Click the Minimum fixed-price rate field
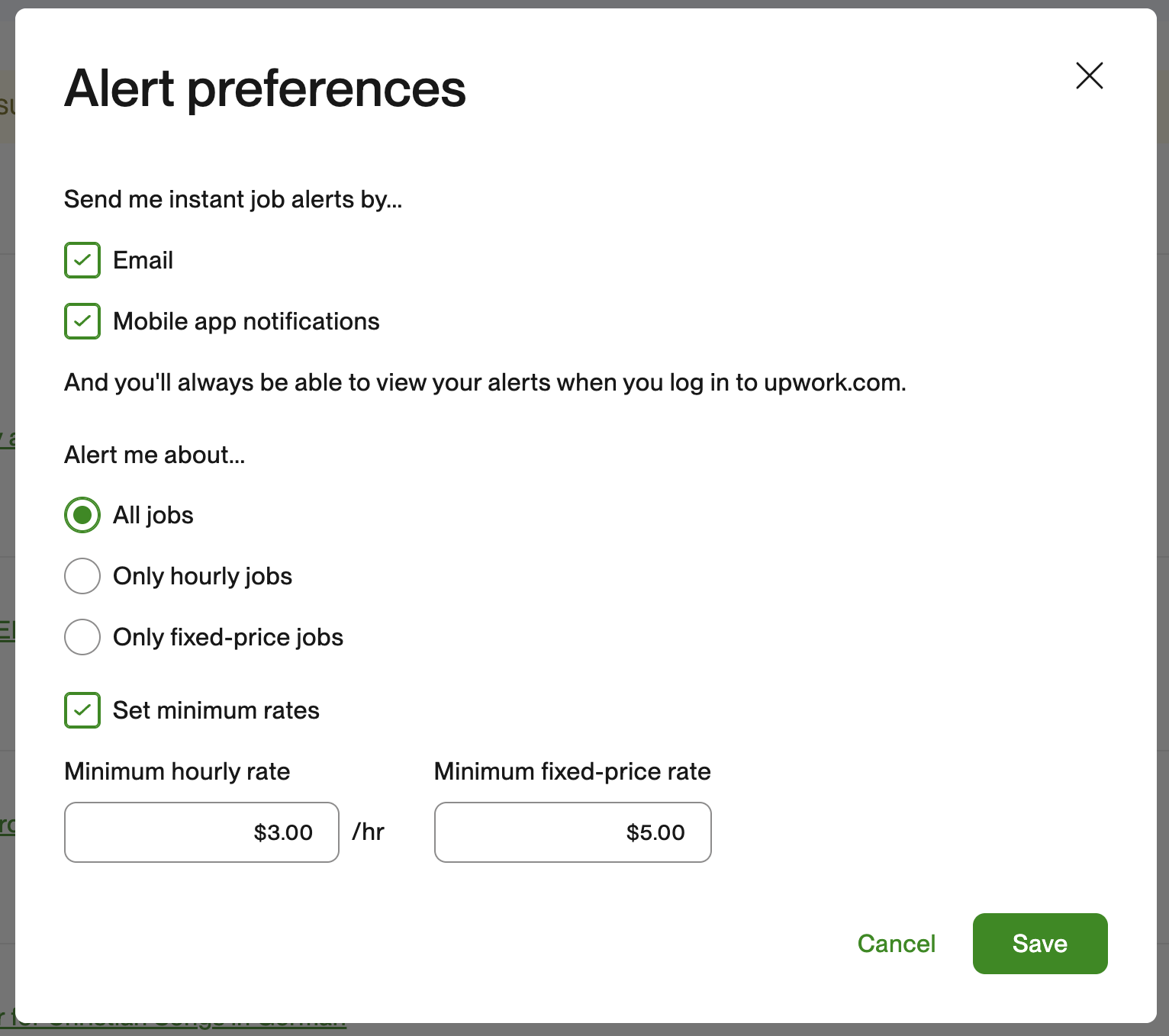The height and width of the screenshot is (1036, 1169). pos(572,832)
